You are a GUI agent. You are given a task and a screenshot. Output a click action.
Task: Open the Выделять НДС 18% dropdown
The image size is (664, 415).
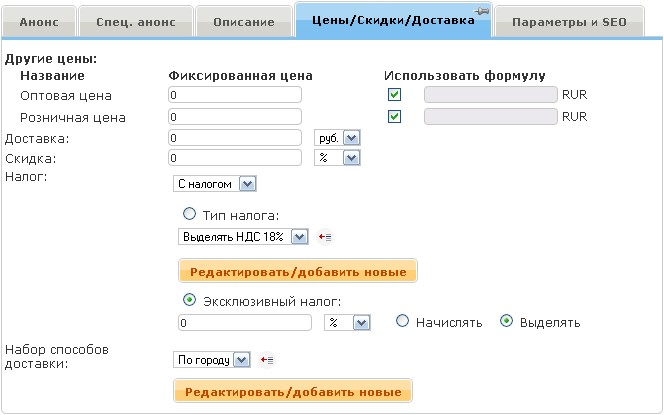pyautogui.click(x=243, y=237)
